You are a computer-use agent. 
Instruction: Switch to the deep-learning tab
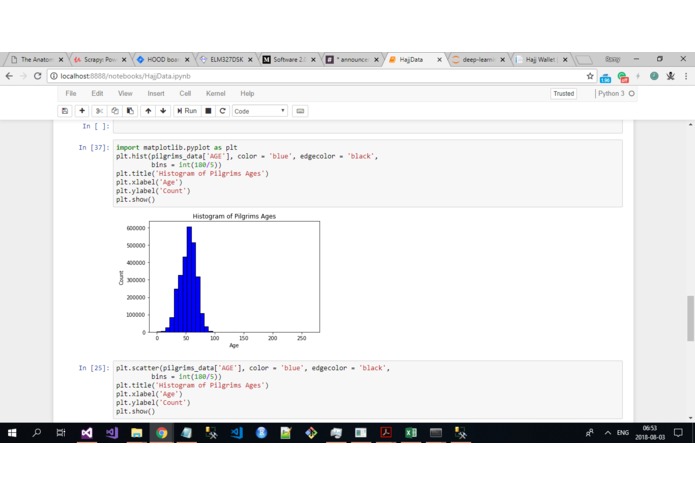478,59
